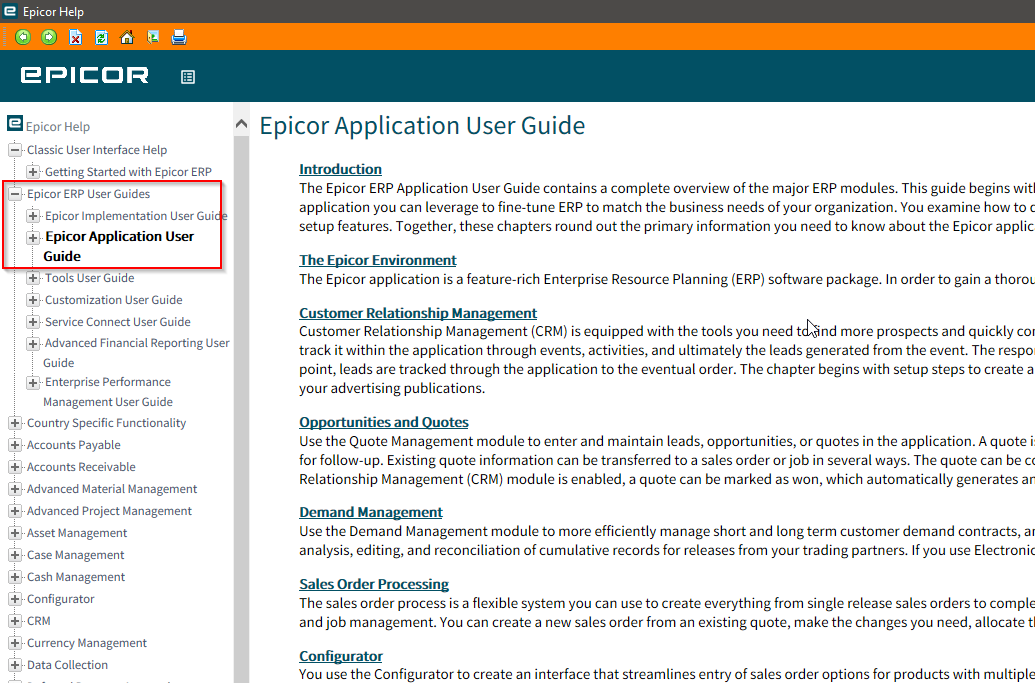Follow the Demand Management link
1035x683 pixels.
370,512
